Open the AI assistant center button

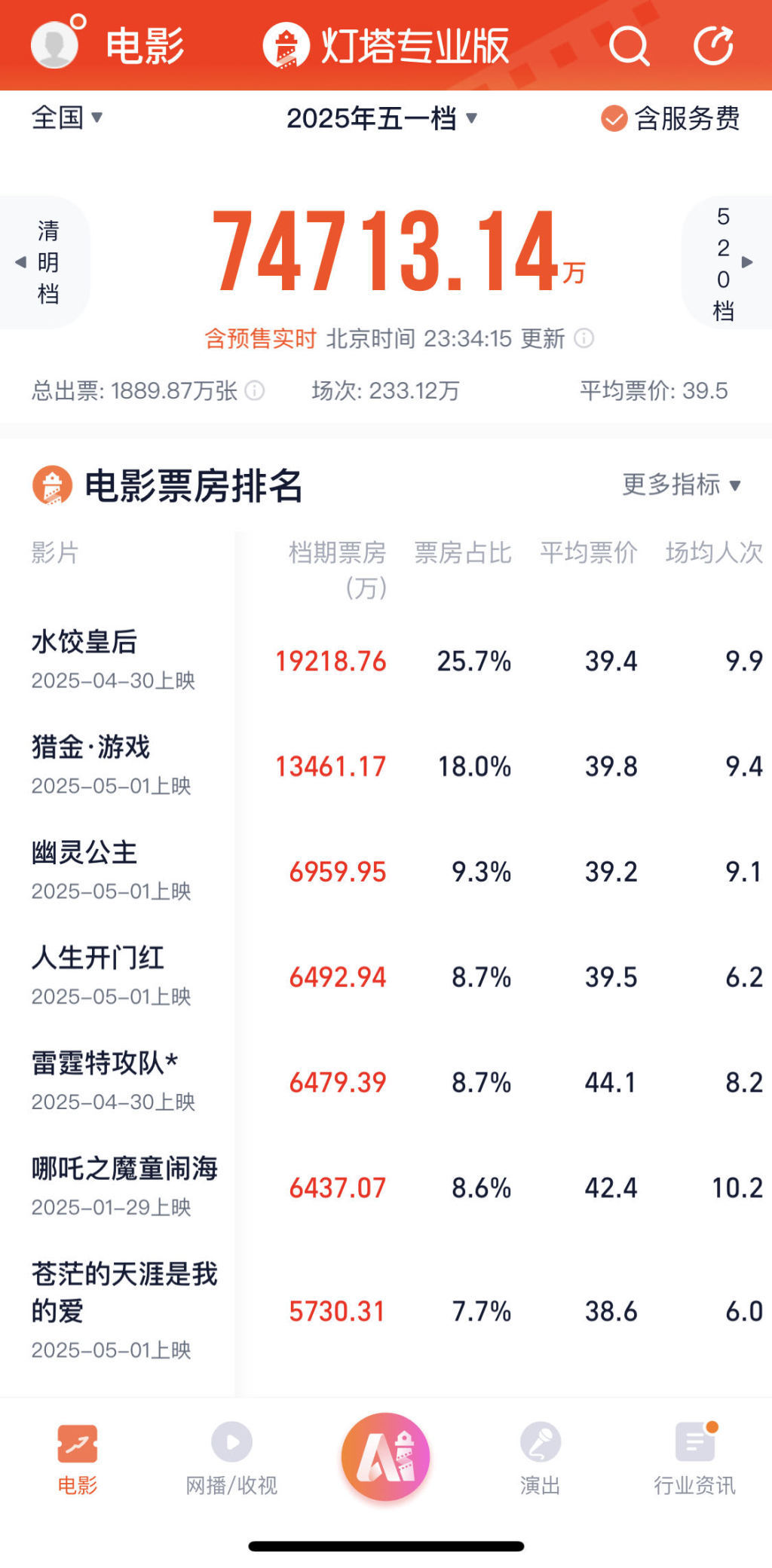click(385, 1454)
